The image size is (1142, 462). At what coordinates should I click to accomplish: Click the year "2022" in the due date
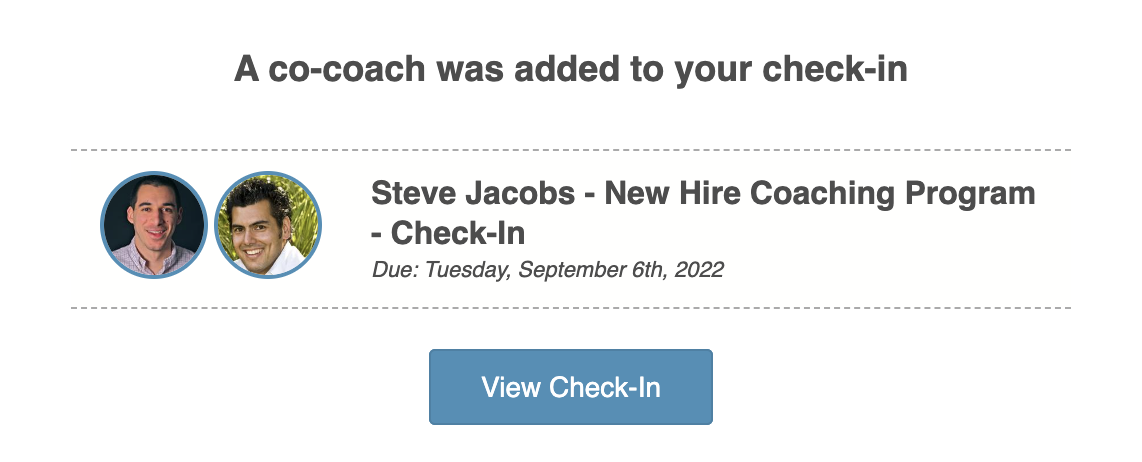point(699,269)
